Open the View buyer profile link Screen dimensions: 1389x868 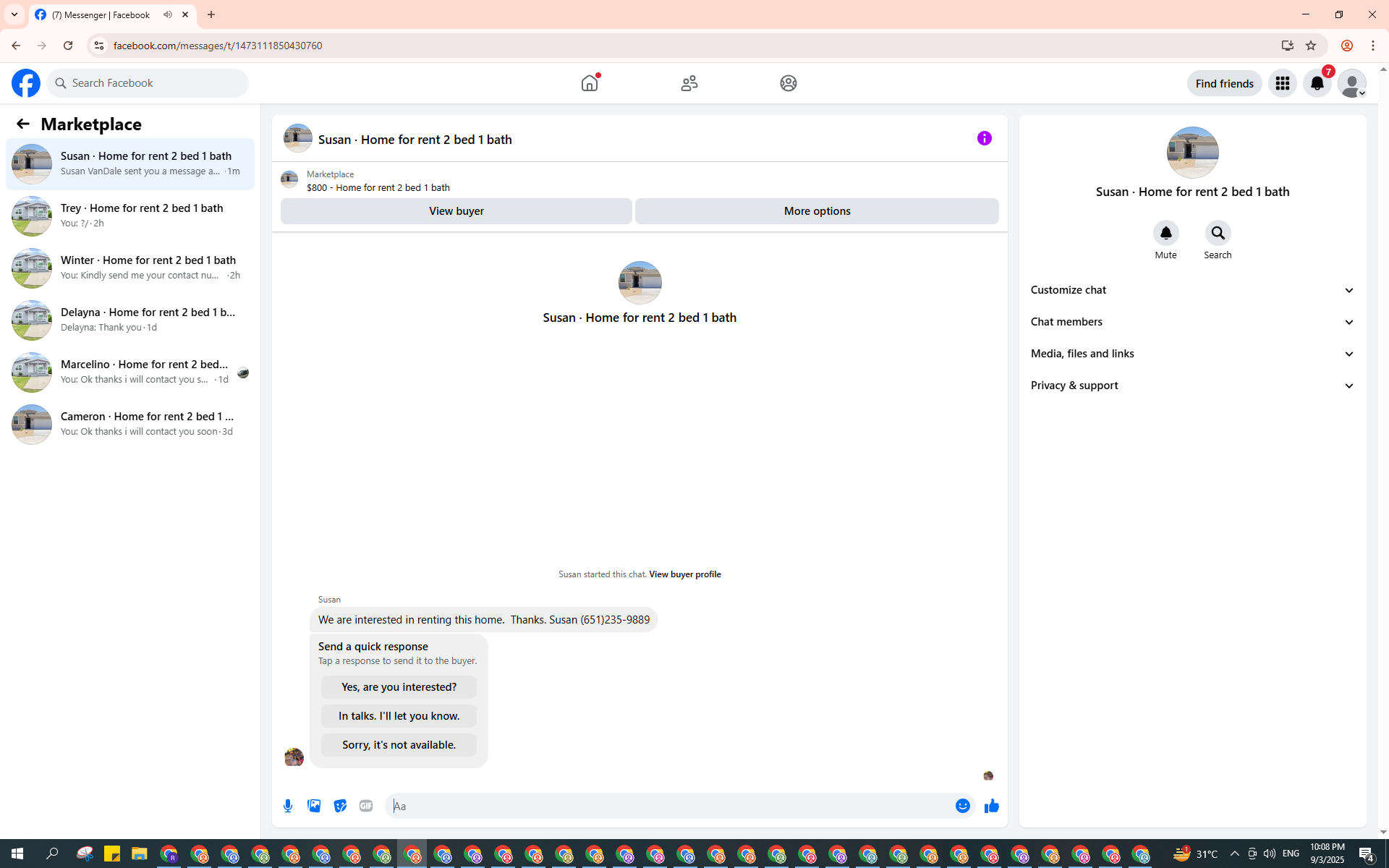pos(684,574)
